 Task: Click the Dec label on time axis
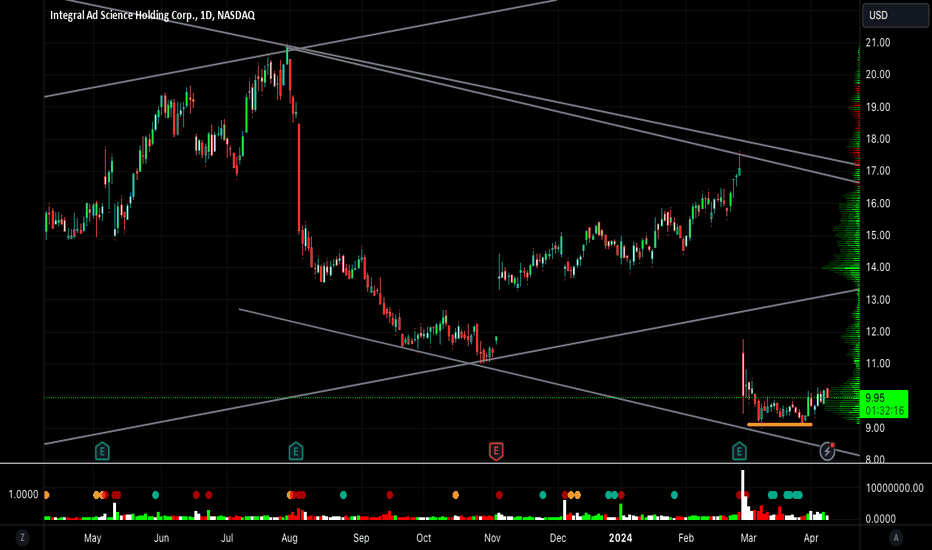click(x=558, y=538)
